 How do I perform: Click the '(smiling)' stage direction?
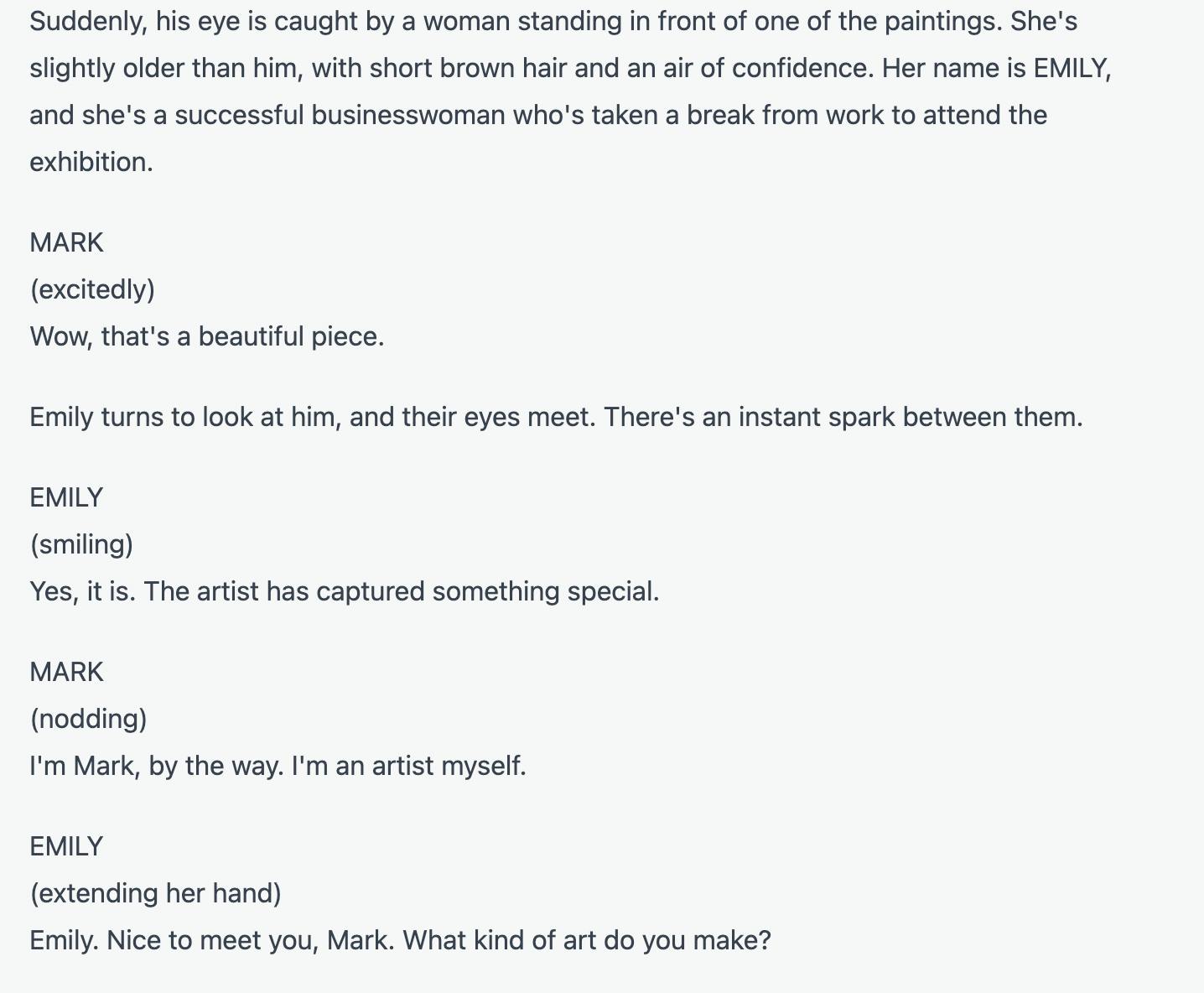tap(81, 544)
